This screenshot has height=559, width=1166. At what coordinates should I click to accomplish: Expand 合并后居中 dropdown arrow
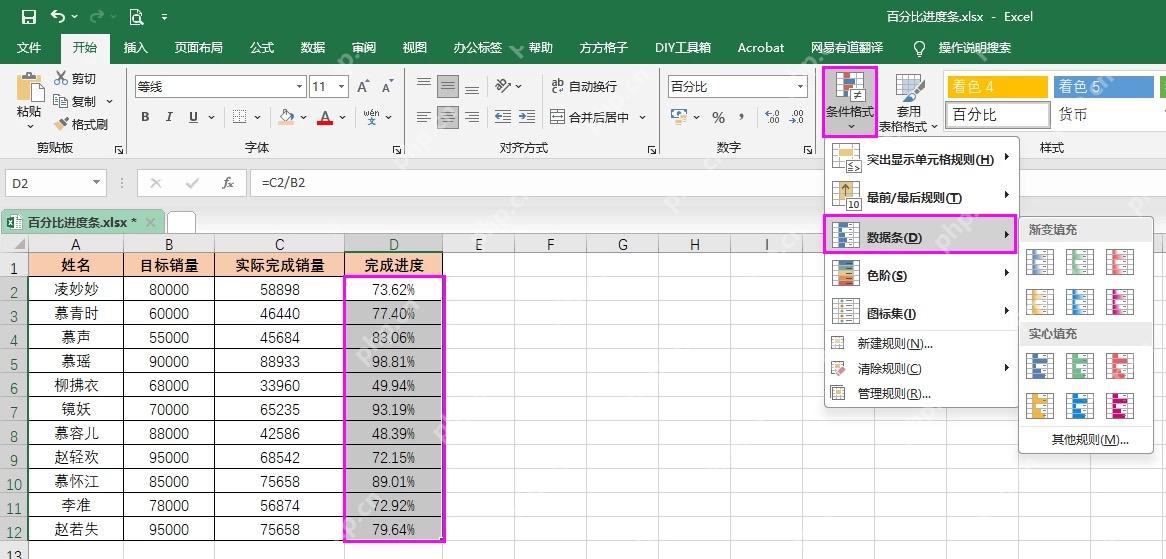click(642, 117)
